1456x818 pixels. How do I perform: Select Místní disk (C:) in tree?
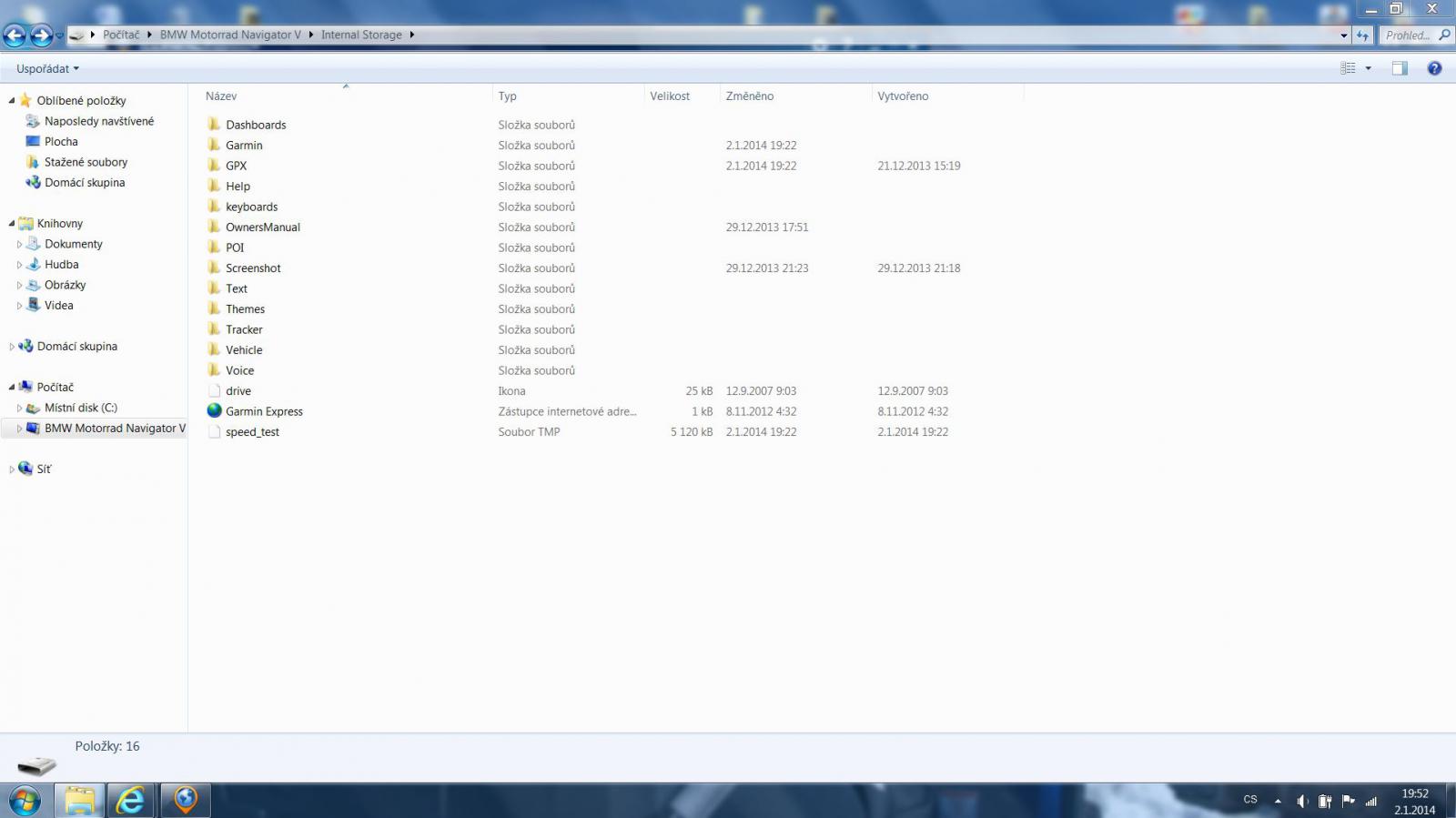[81, 408]
